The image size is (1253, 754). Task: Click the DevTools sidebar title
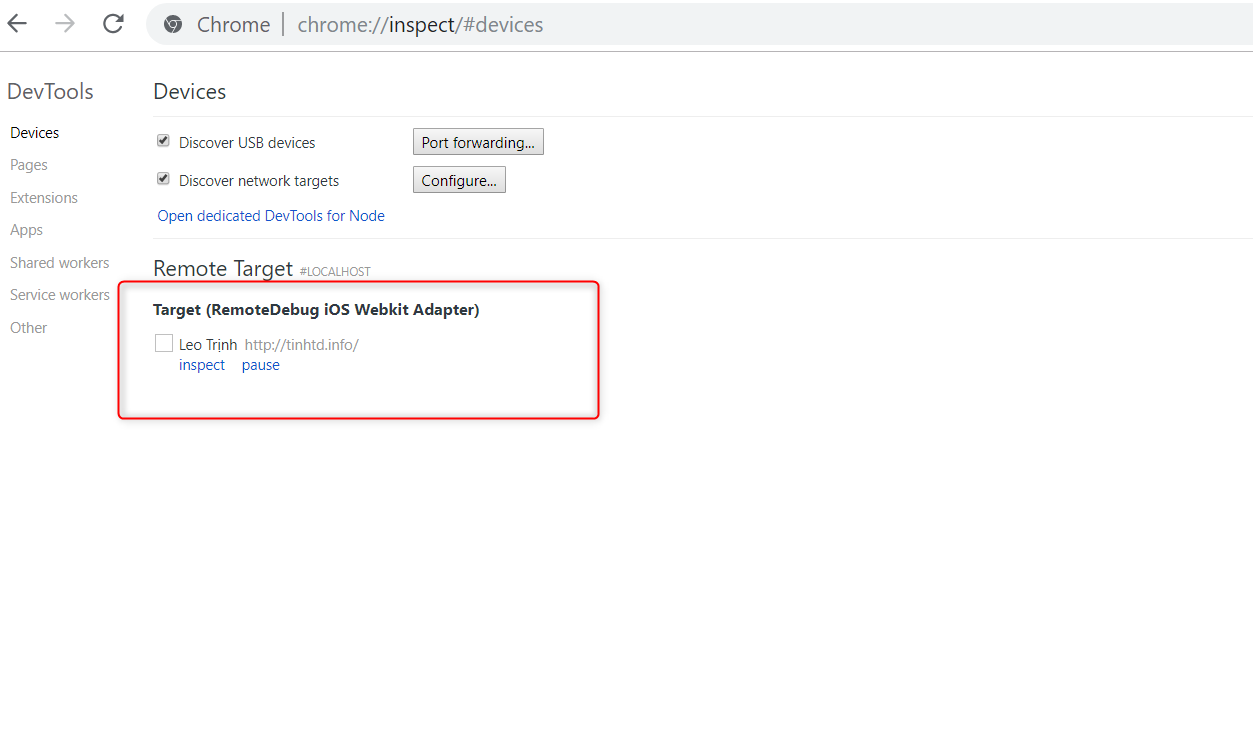tap(50, 92)
